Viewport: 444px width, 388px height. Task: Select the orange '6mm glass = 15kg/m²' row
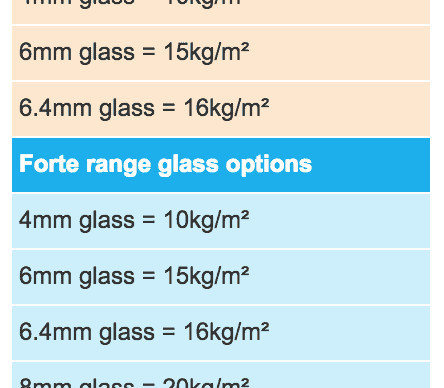(221, 53)
